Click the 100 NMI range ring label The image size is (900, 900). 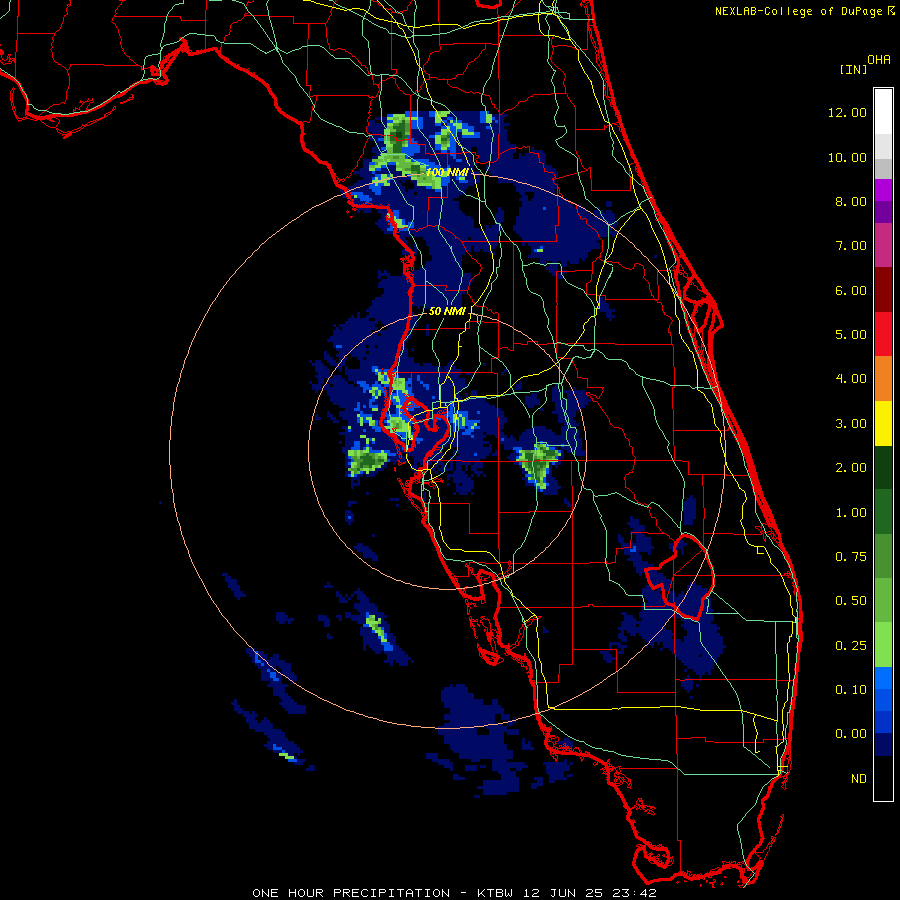pyautogui.click(x=447, y=172)
